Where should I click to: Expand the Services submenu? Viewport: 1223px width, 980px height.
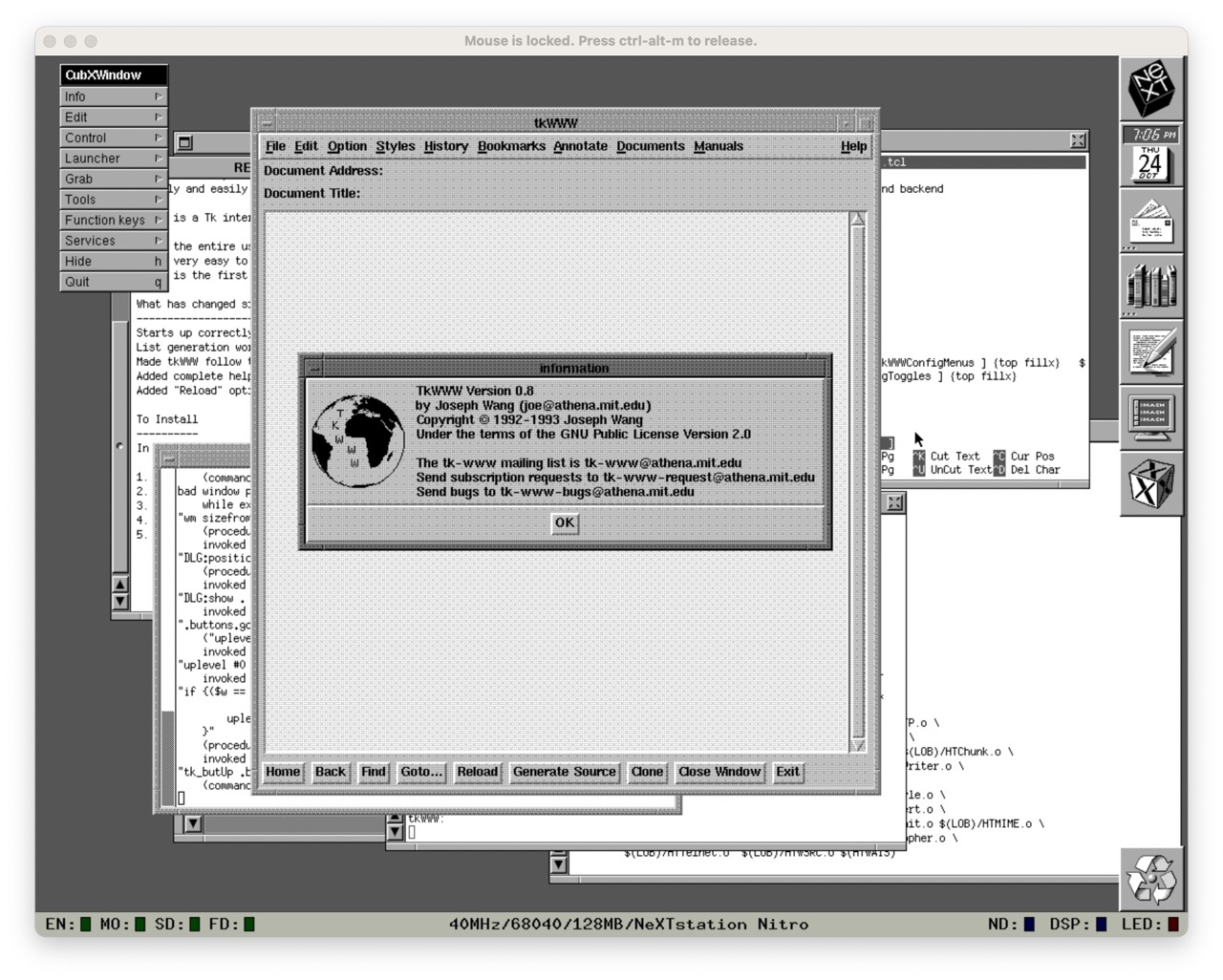coord(114,241)
